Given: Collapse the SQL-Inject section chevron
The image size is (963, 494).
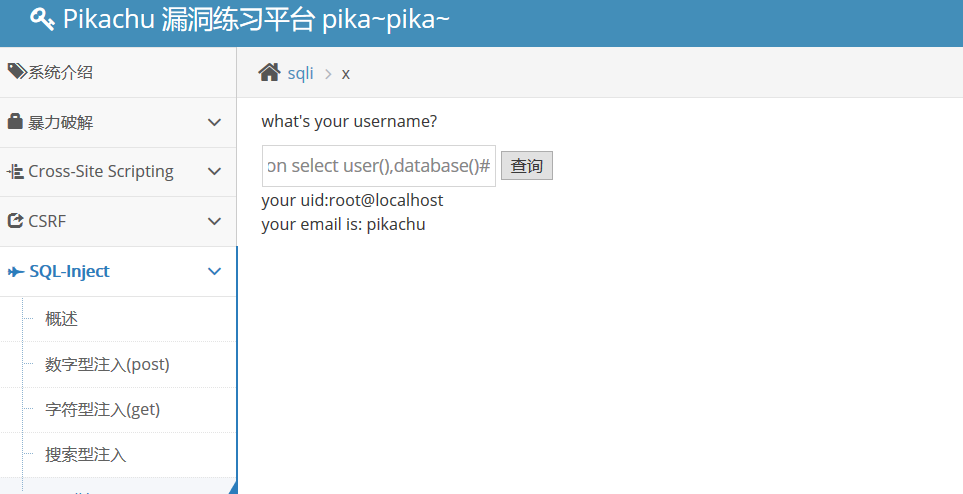Looking at the screenshot, I should click(x=214, y=271).
